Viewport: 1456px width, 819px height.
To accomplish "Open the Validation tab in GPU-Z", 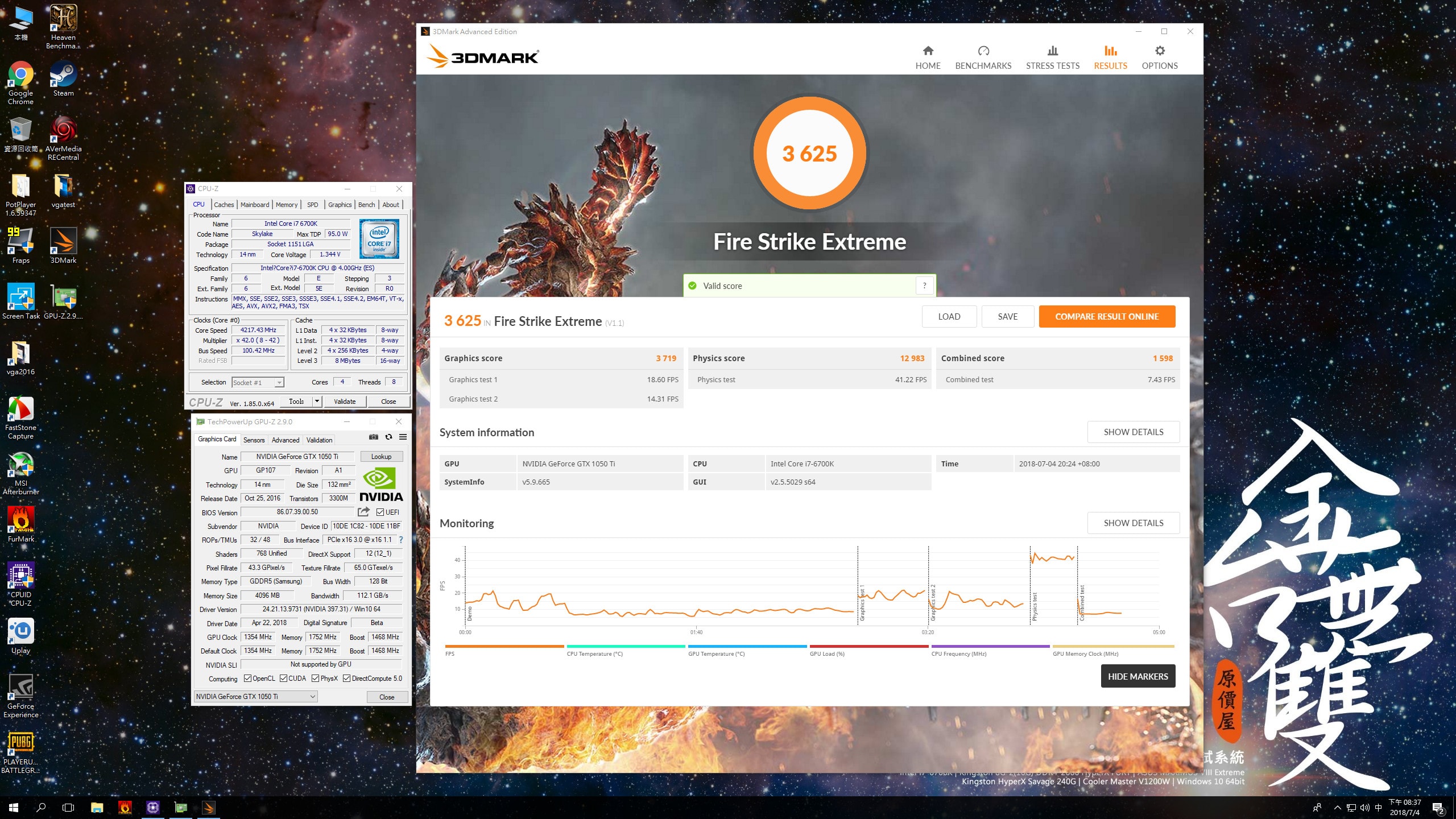I will point(319,440).
